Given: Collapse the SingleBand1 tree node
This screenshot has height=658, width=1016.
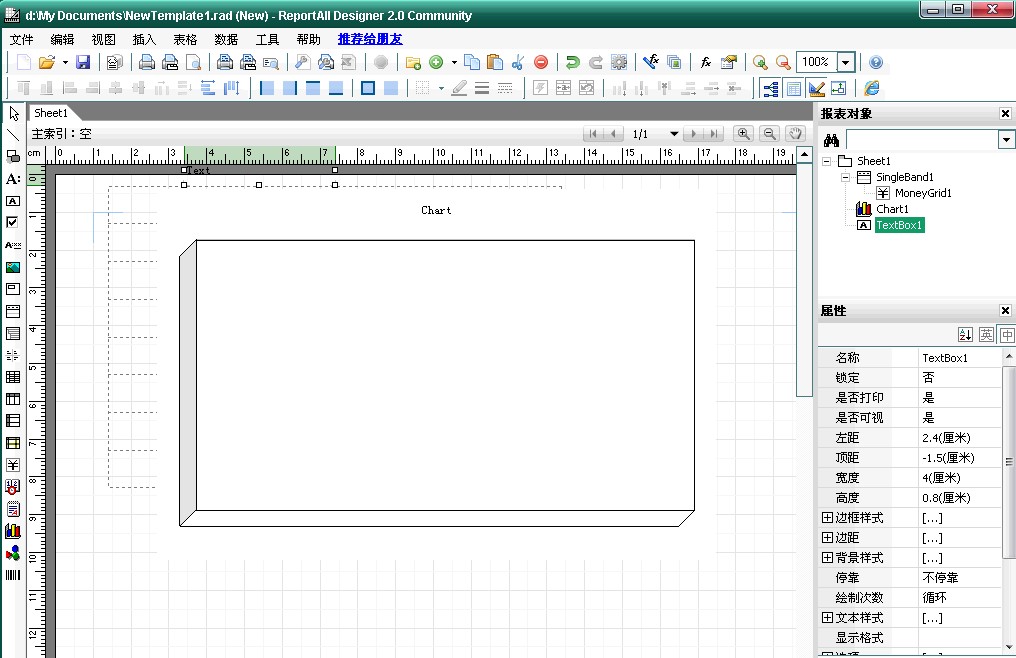Looking at the screenshot, I should pyautogui.click(x=845, y=177).
